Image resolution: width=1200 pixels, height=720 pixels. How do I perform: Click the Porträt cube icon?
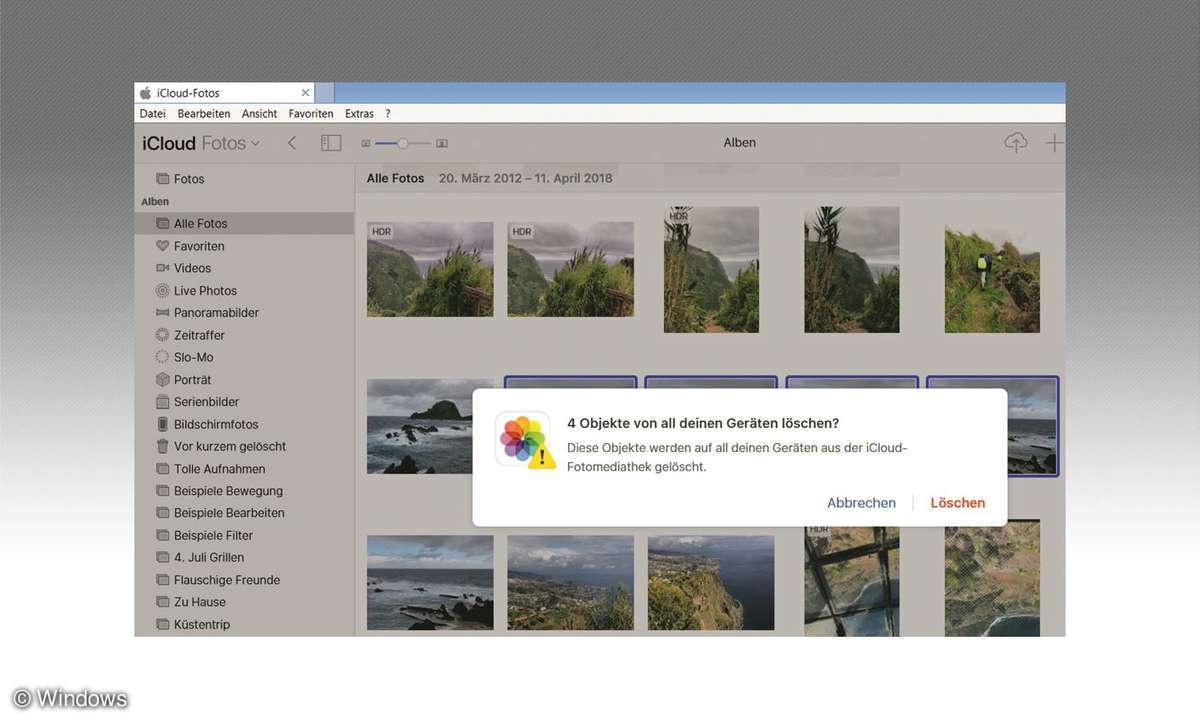[162, 380]
